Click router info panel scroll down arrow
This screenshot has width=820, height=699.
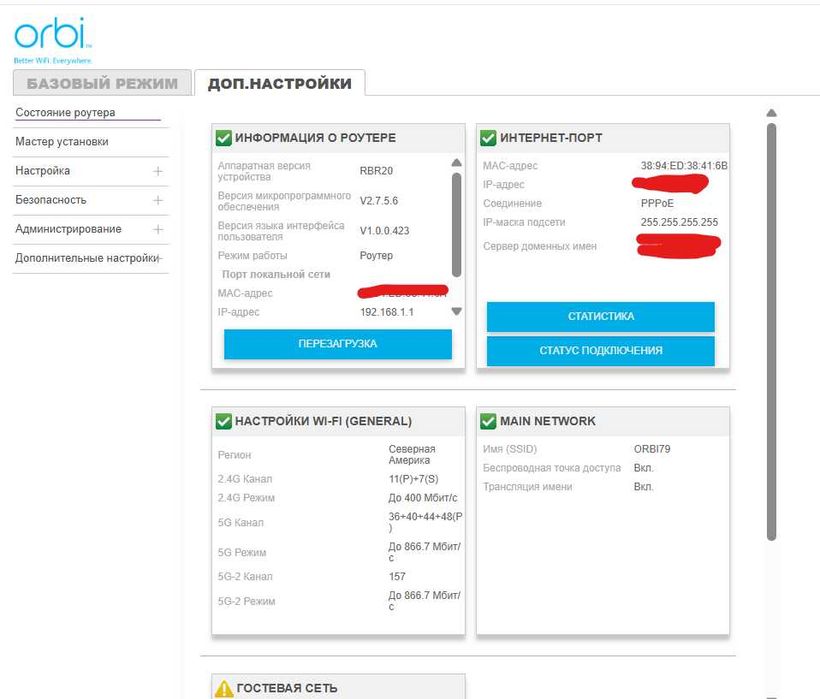tap(457, 312)
